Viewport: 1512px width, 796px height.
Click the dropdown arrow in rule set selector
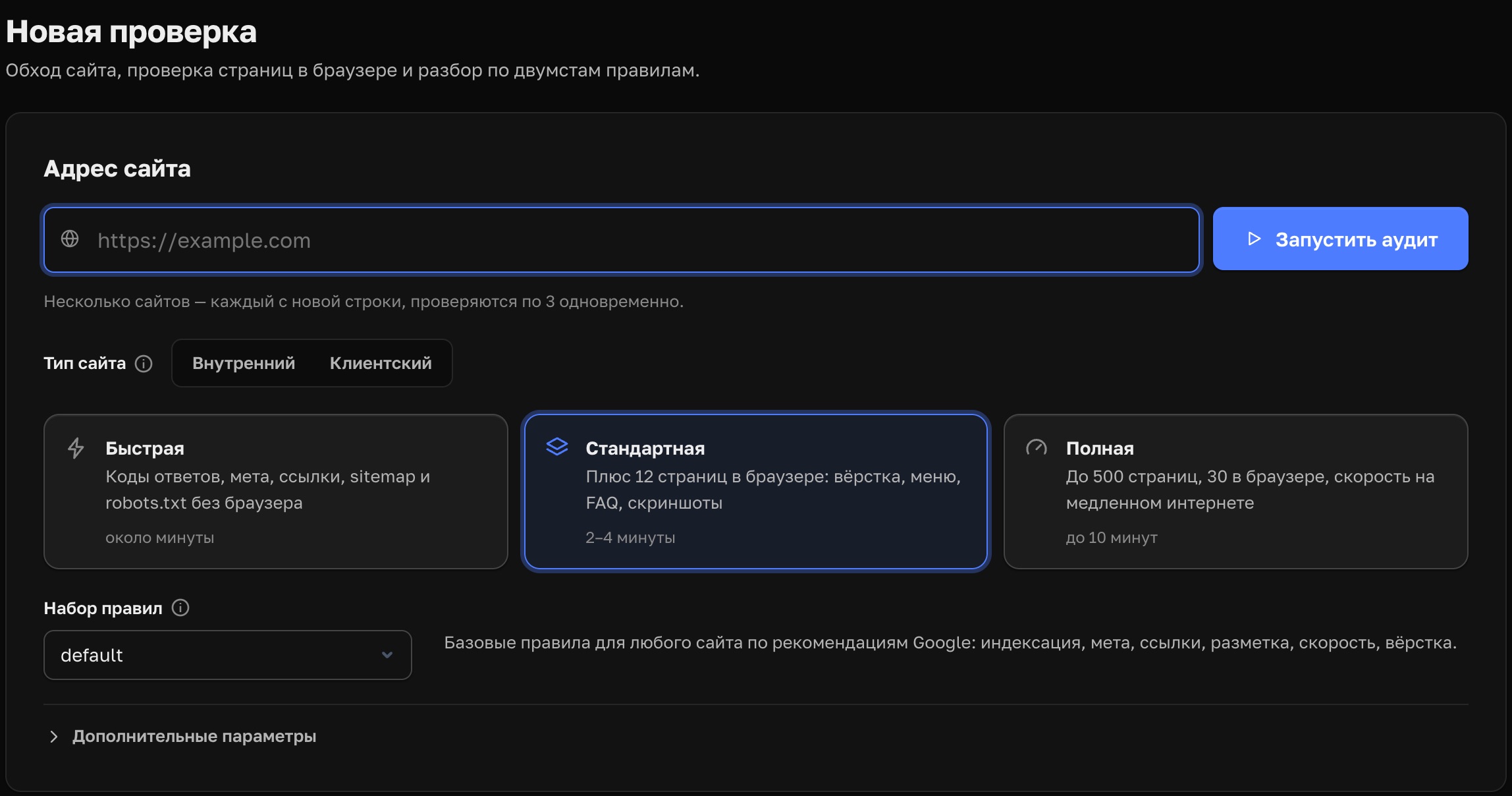(x=387, y=655)
